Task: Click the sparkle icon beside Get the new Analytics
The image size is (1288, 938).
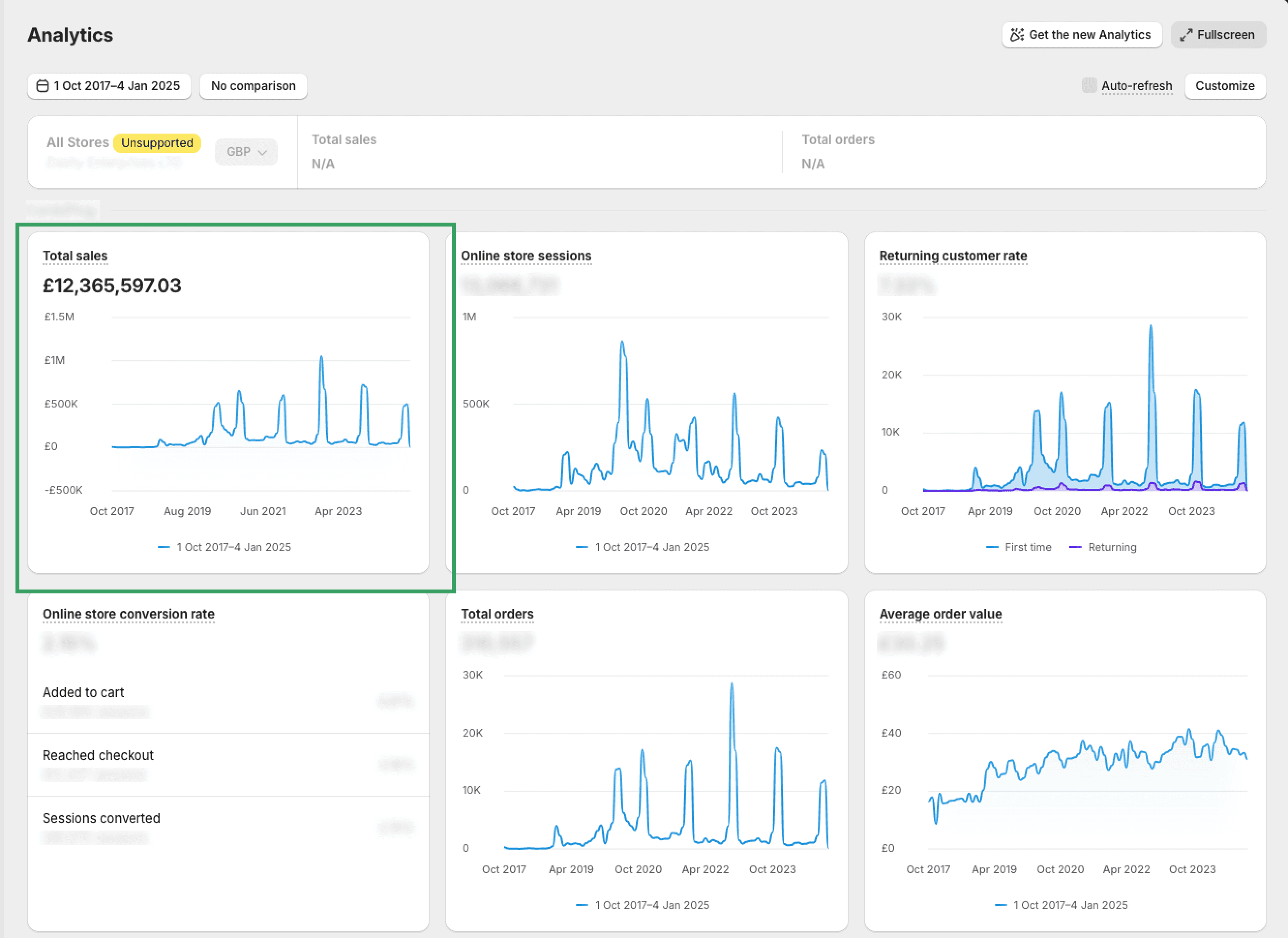Action: 1017,35
